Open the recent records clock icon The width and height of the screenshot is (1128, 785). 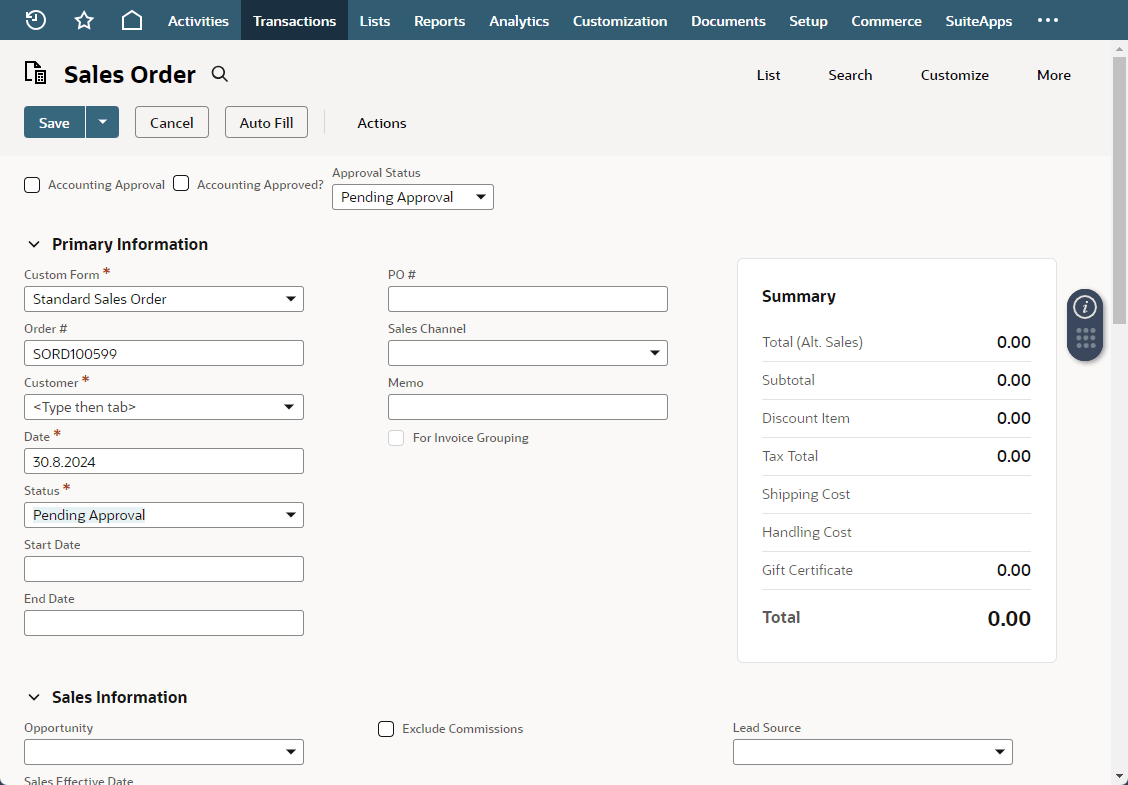[x=34, y=20]
